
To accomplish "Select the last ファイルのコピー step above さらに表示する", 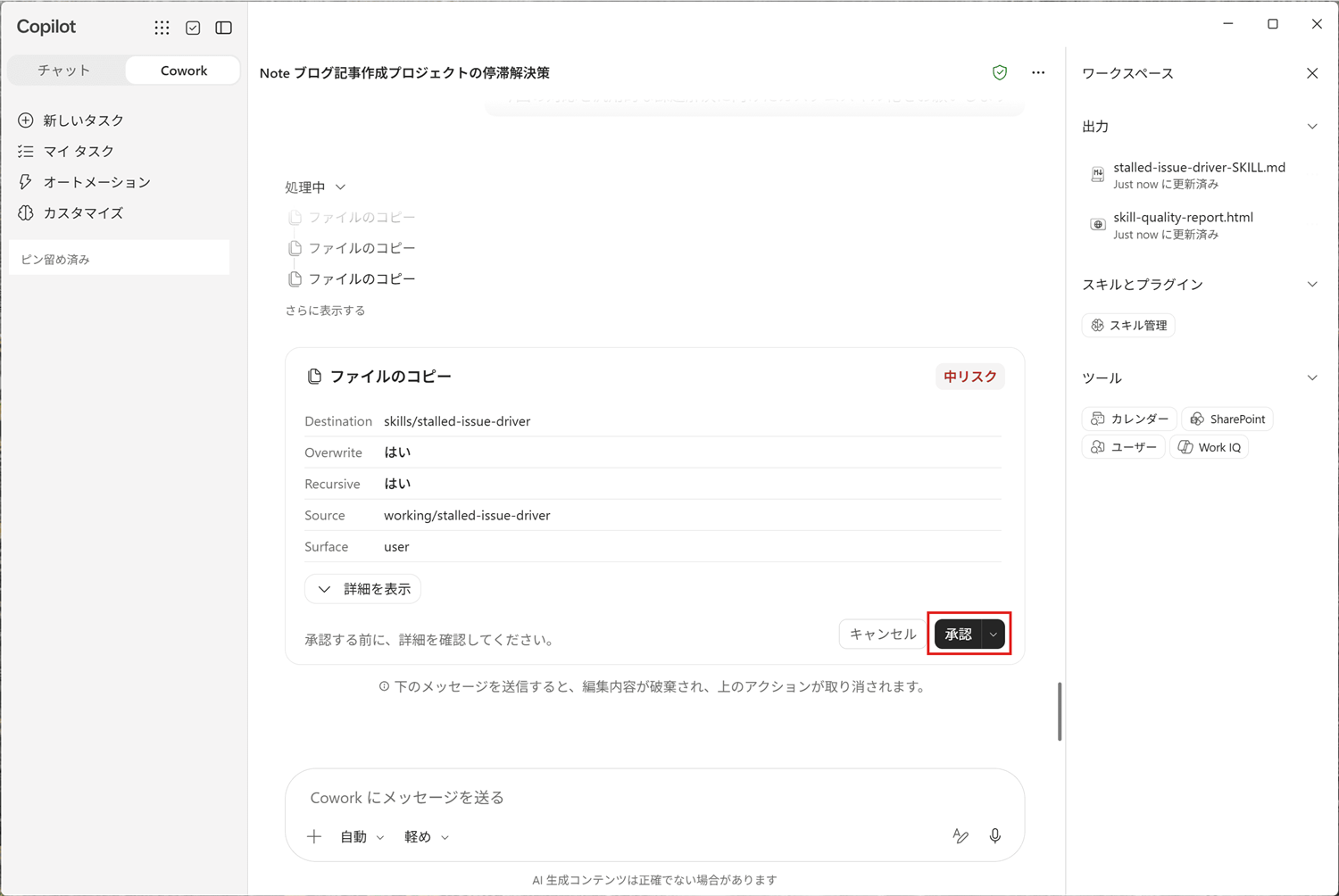I will click(353, 279).
